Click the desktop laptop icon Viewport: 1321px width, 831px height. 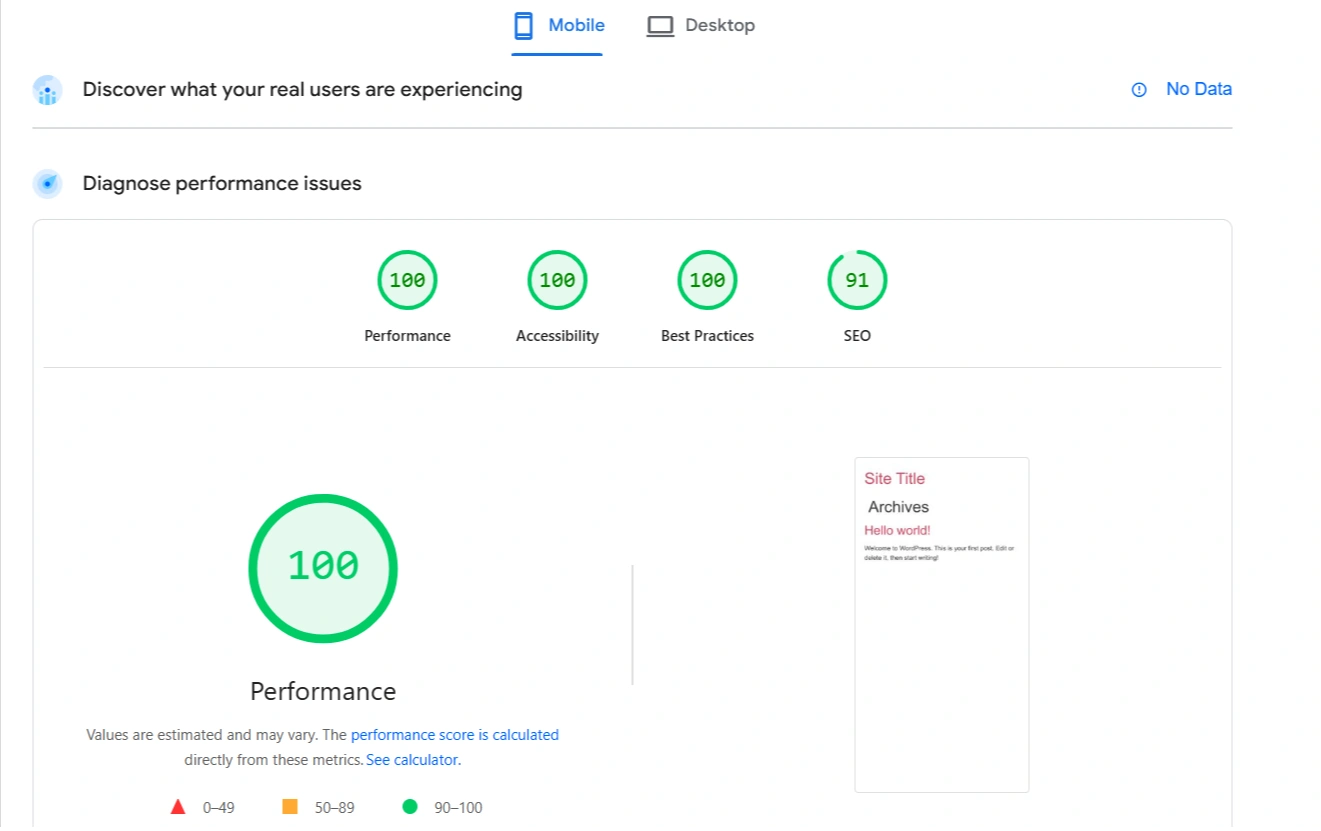click(660, 26)
